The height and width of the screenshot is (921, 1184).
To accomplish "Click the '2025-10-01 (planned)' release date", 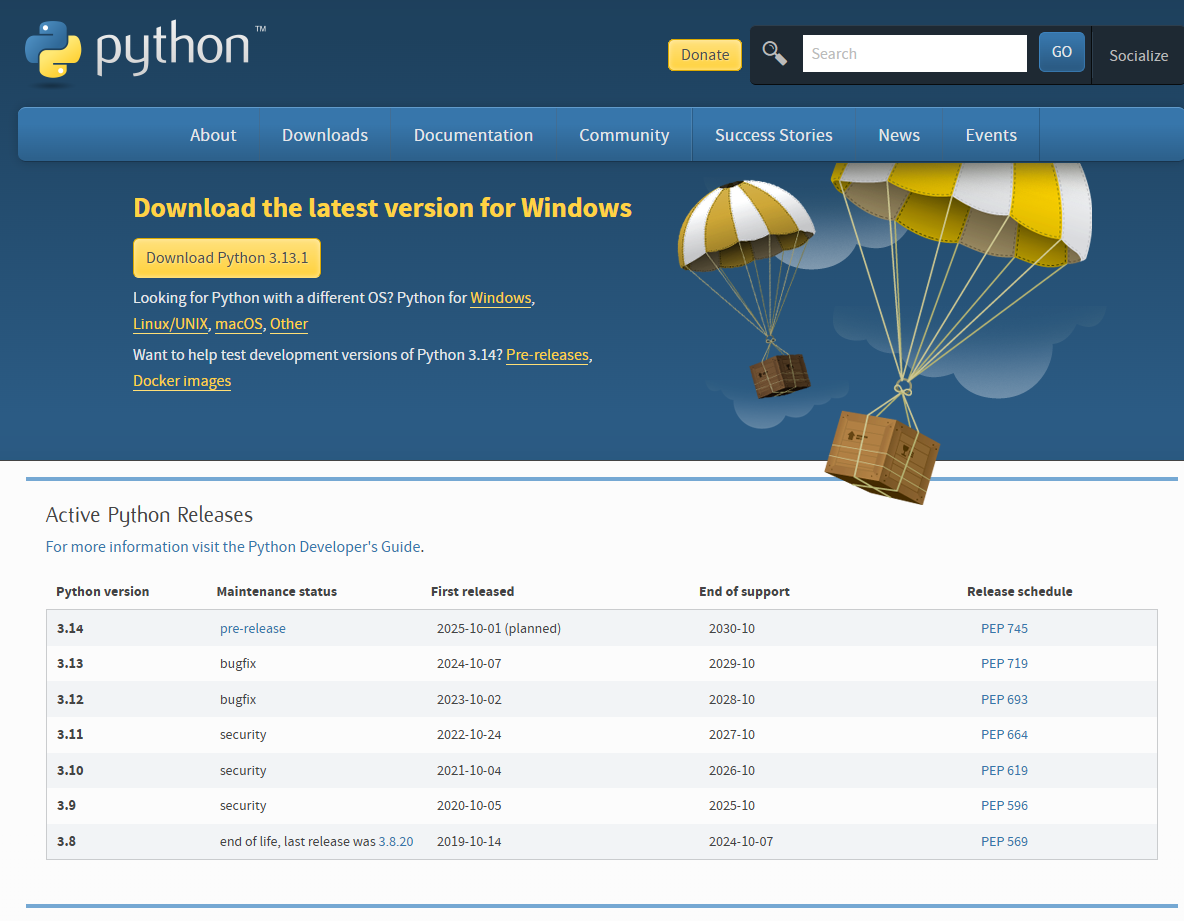I will [498, 628].
